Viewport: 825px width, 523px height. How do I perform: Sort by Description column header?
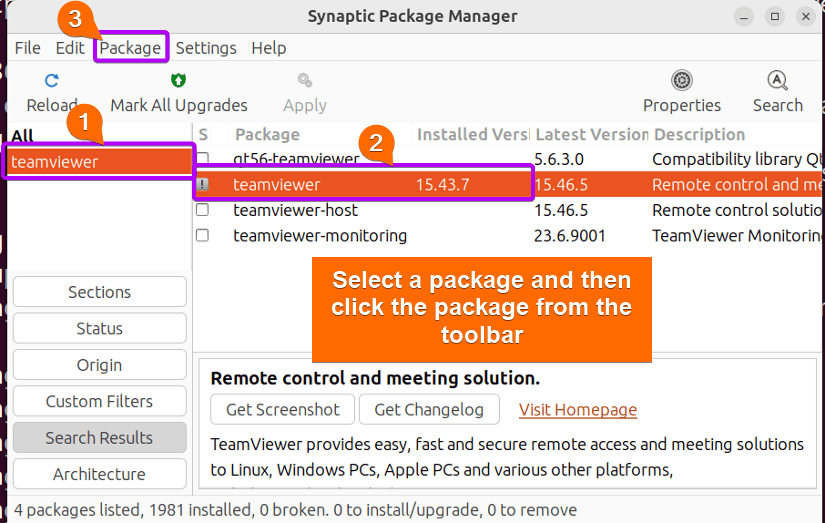click(699, 135)
